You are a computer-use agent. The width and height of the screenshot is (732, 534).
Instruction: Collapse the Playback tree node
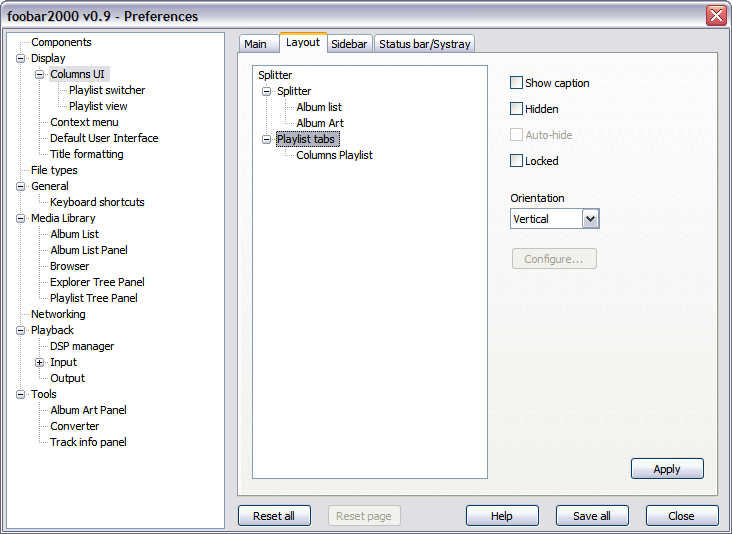(21, 330)
